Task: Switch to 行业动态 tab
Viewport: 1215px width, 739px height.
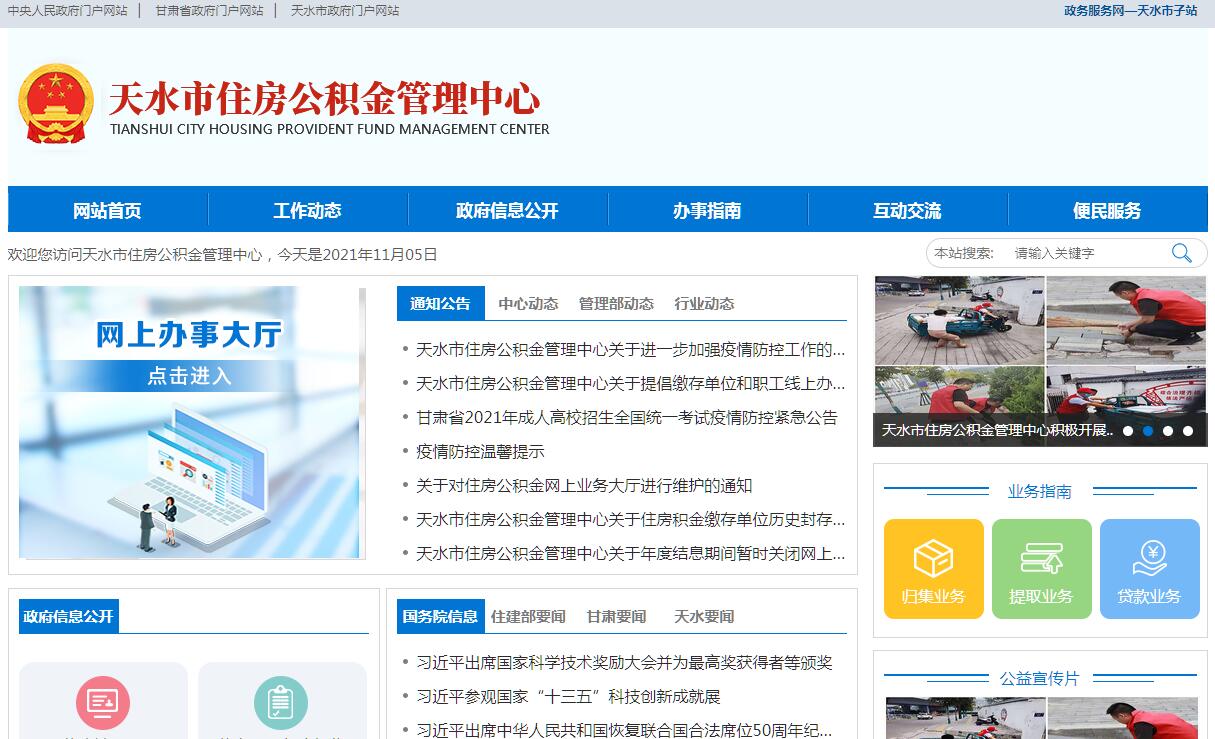Action: click(704, 304)
